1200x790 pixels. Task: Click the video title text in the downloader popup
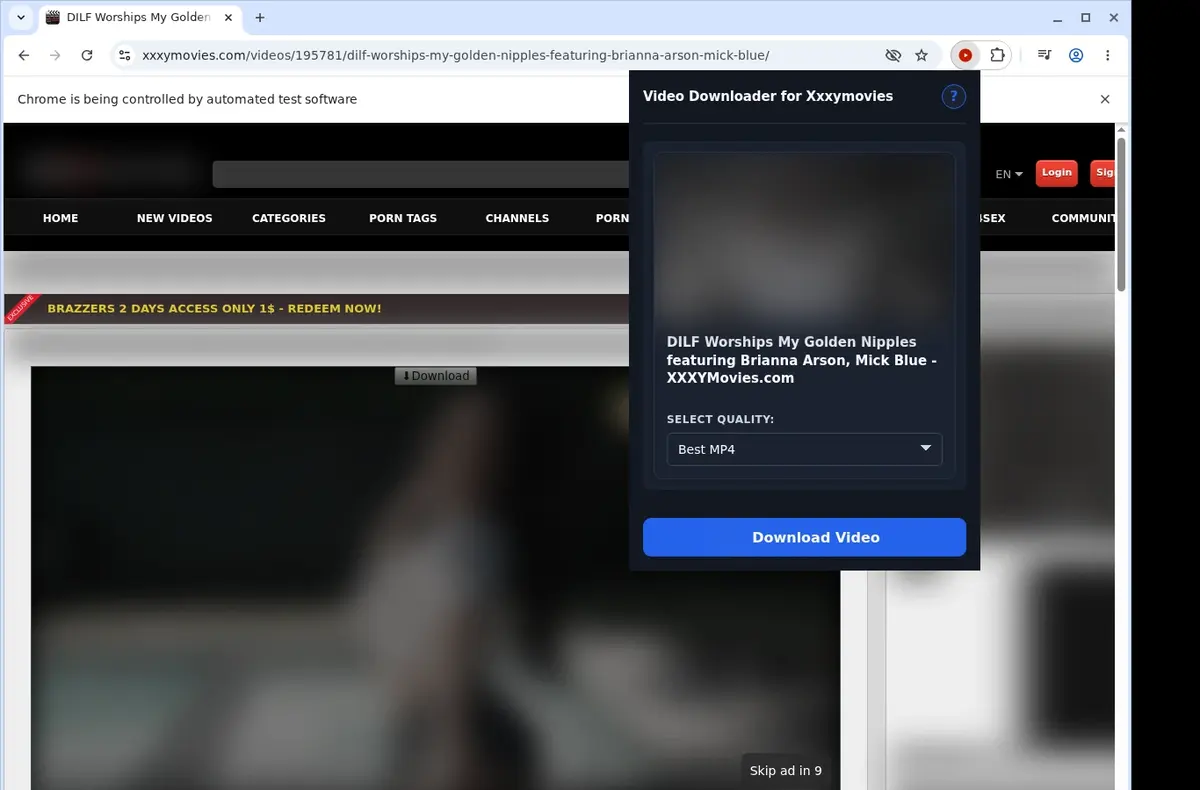(x=802, y=360)
